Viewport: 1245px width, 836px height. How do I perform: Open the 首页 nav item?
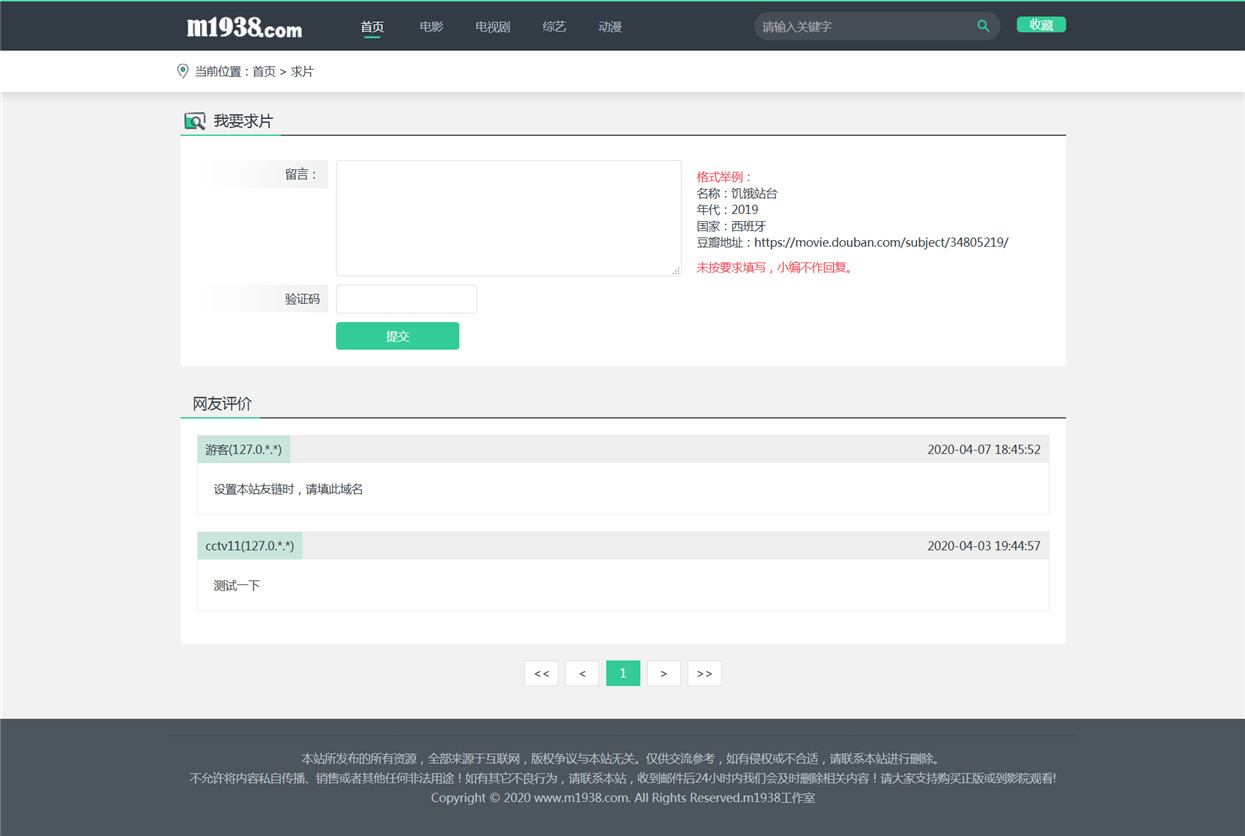372,27
